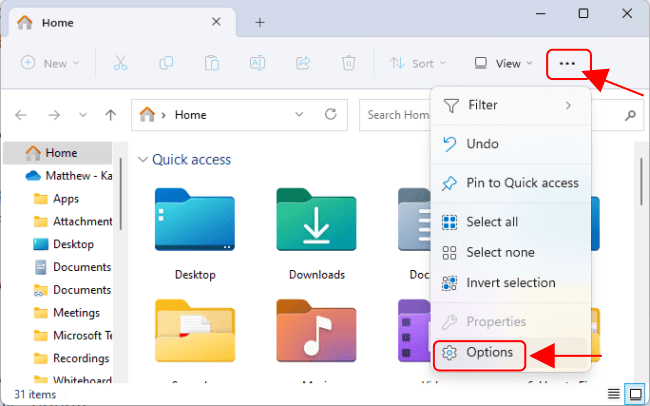Click the Paste clipboard icon
The width and height of the screenshot is (650, 406).
pyautogui.click(x=211, y=63)
